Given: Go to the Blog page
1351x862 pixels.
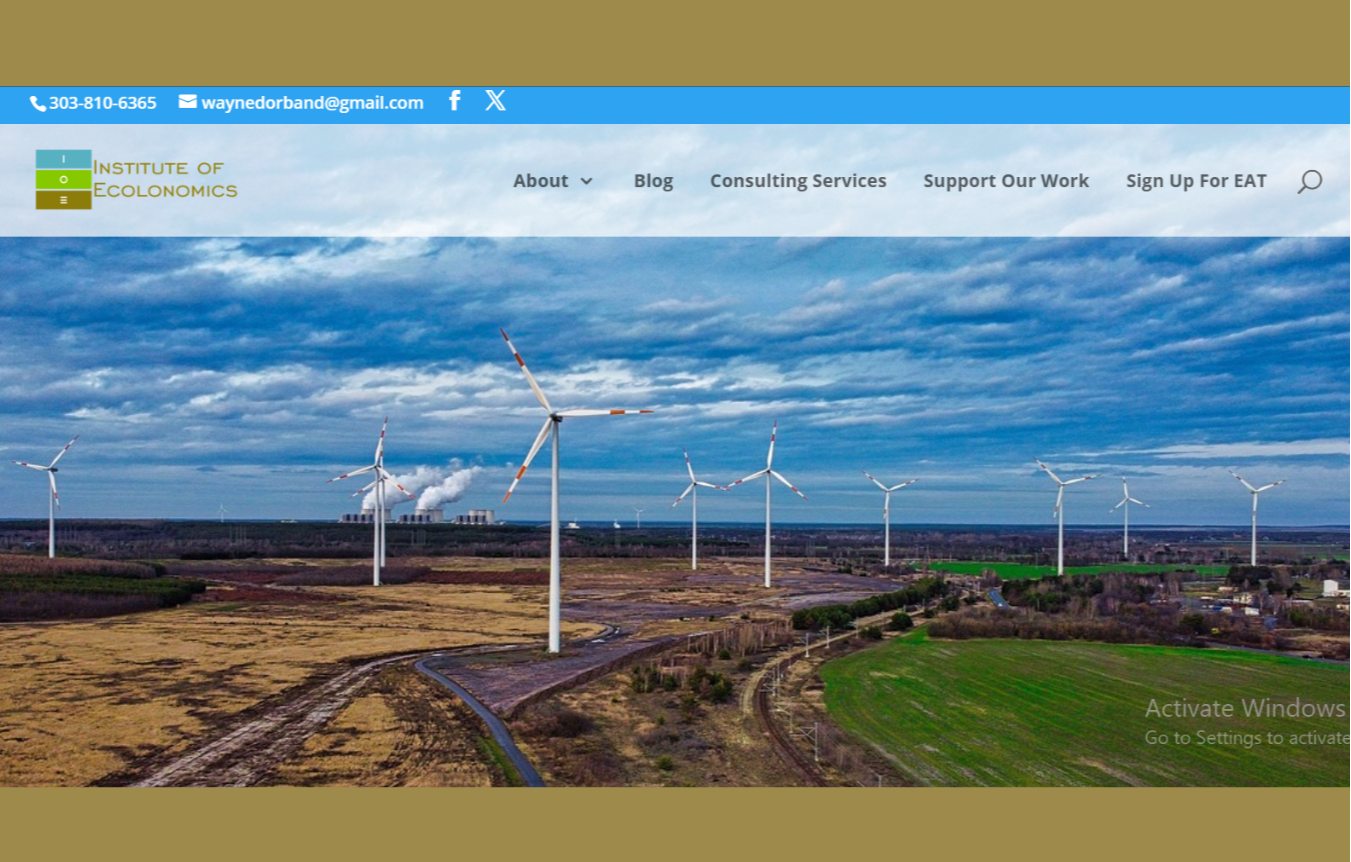Looking at the screenshot, I should point(653,181).
